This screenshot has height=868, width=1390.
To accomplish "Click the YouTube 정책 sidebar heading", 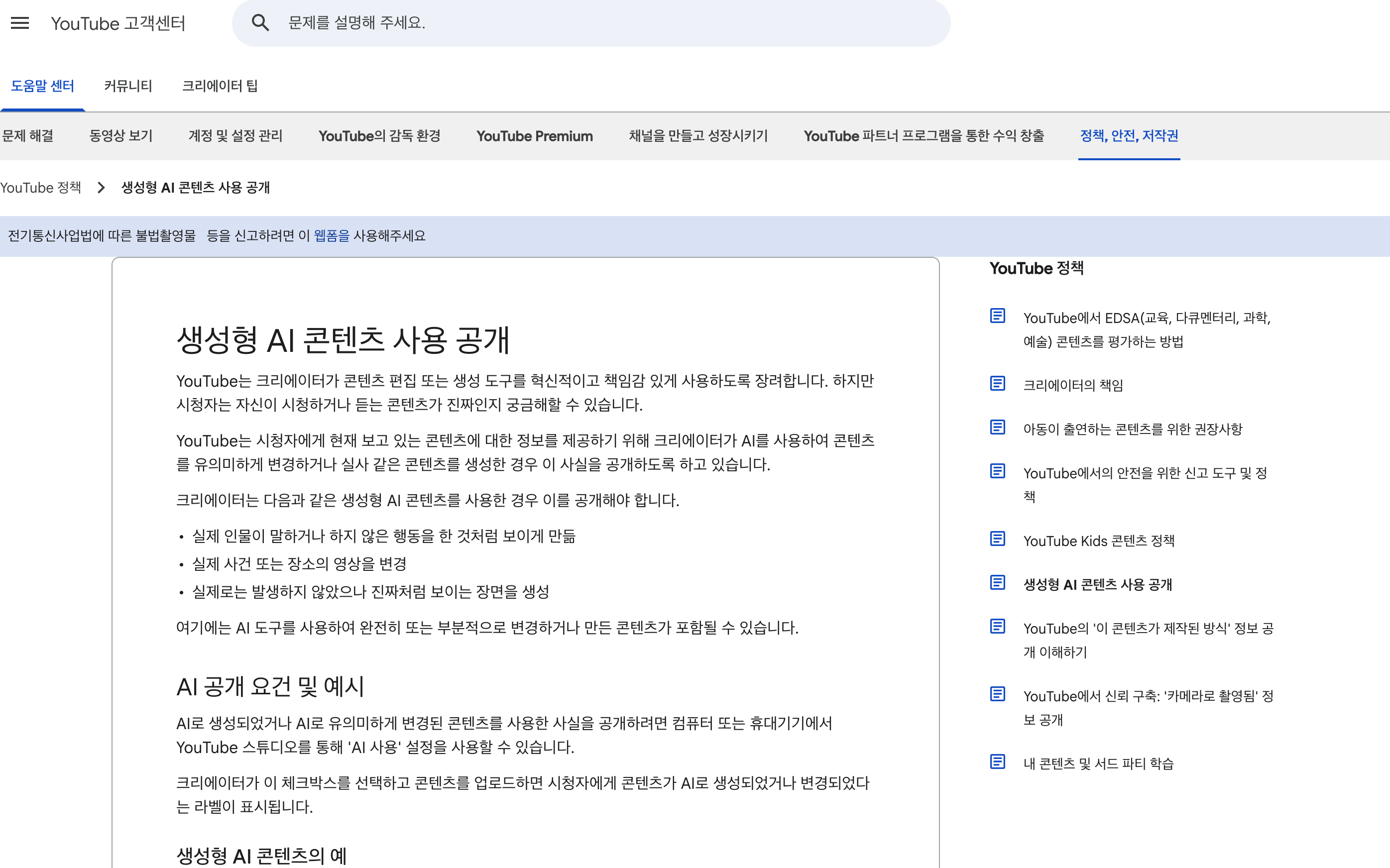I will click(x=1037, y=268).
